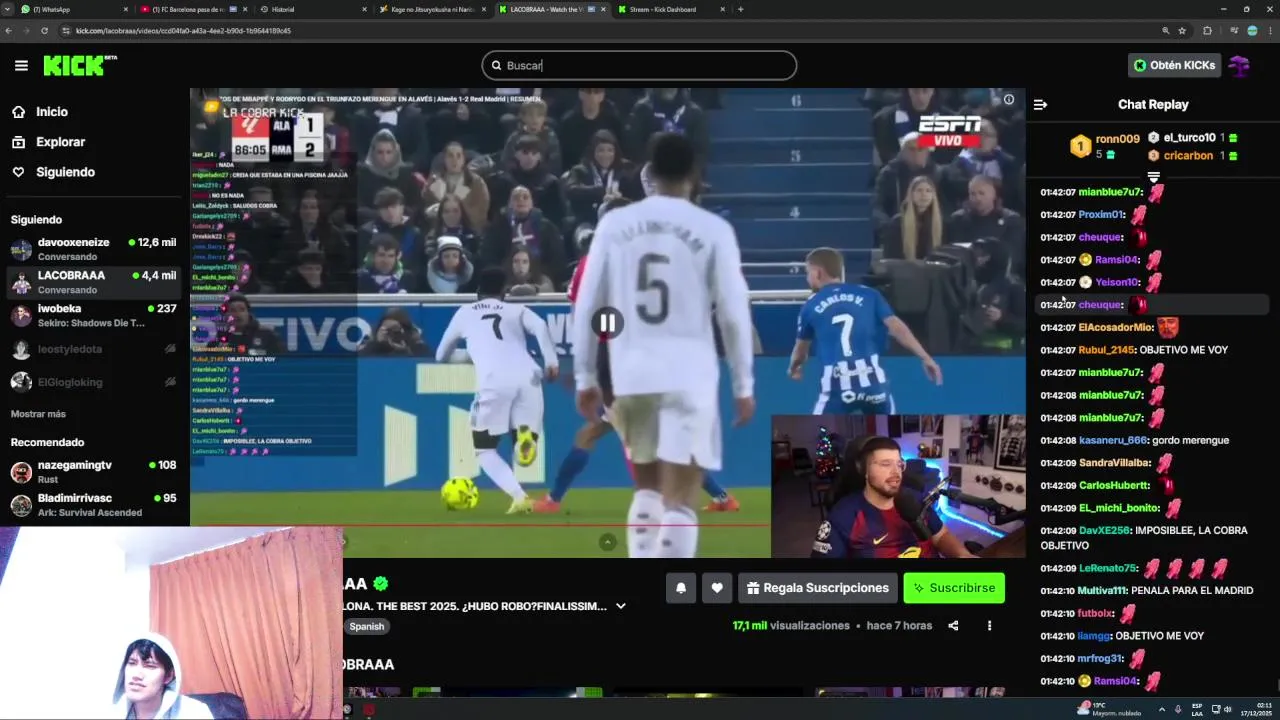Click username DavXE256 in chat
Viewport: 1280px width, 720px height.
click(1104, 531)
